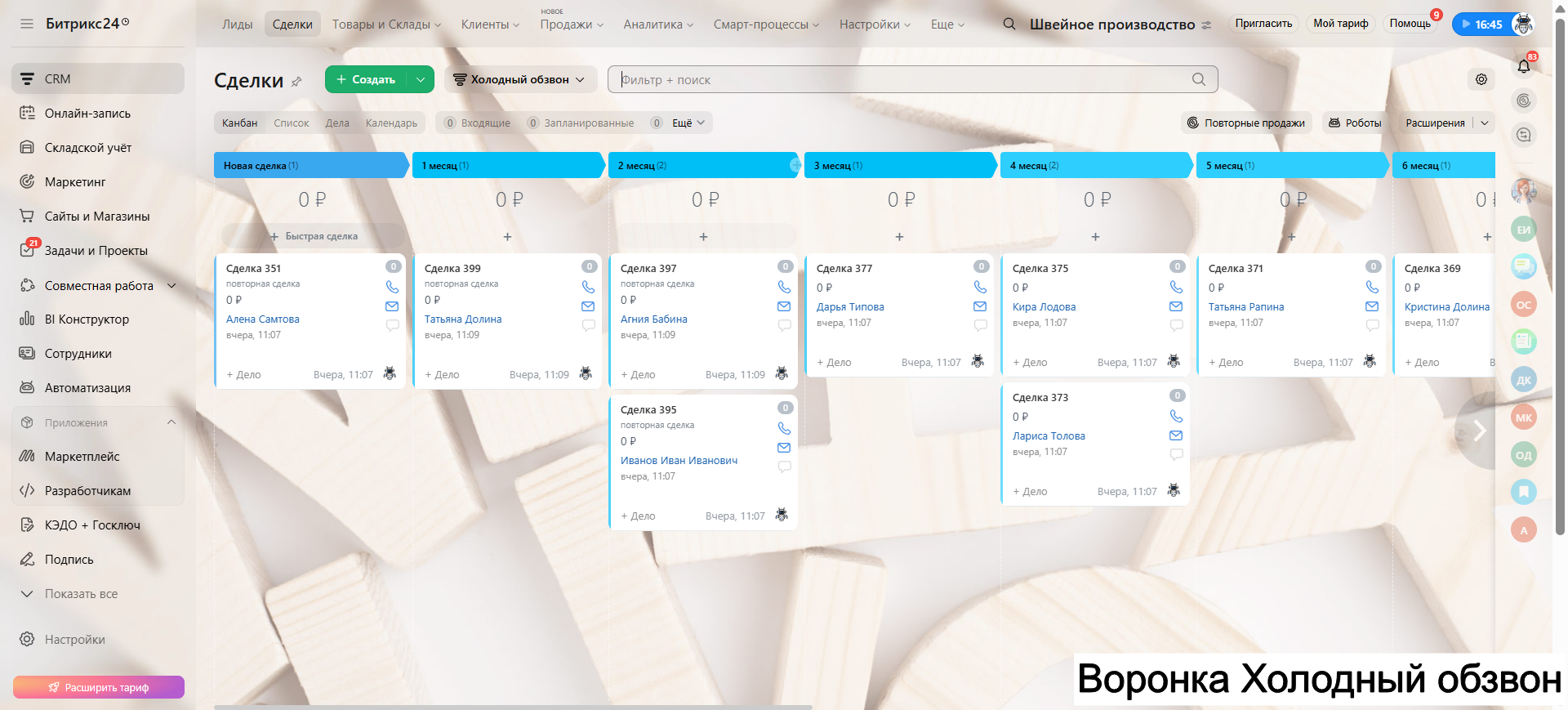Click the 16:45 work time timer
This screenshot has height=710, width=1568.
pyautogui.click(x=1481, y=24)
